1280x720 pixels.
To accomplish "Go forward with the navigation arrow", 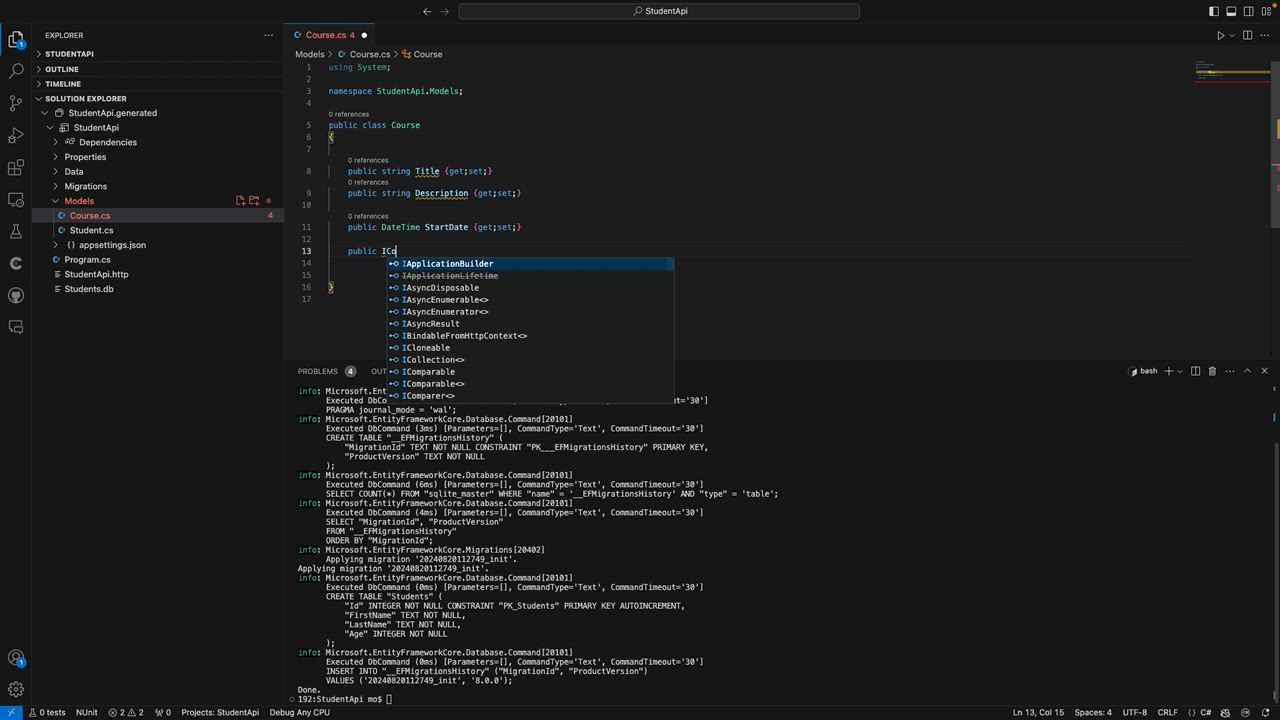I will [x=446, y=11].
